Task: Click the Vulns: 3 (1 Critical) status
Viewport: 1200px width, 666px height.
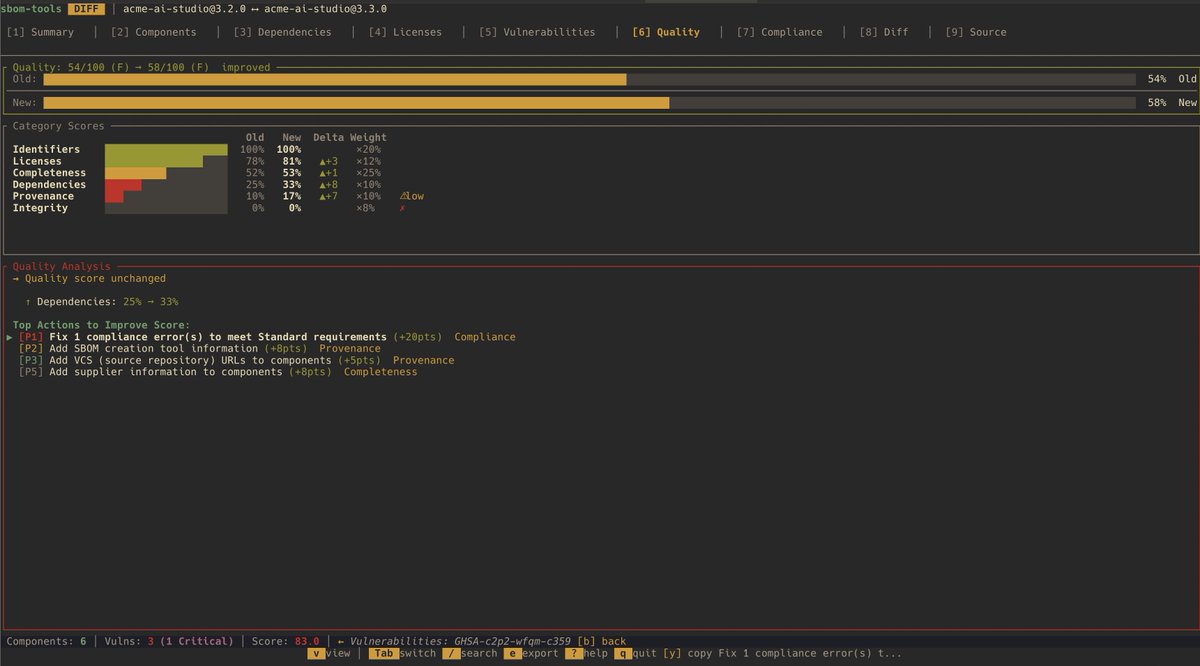Action: (x=170, y=641)
